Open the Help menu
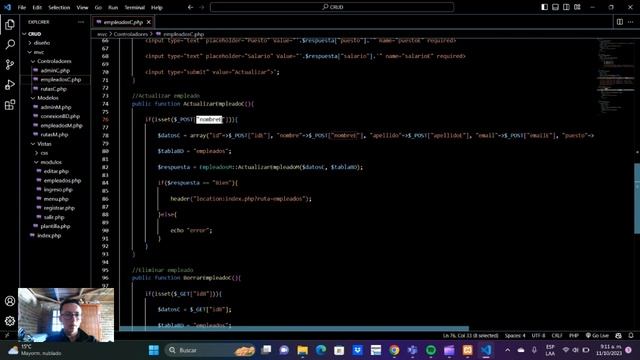 (157, 7)
